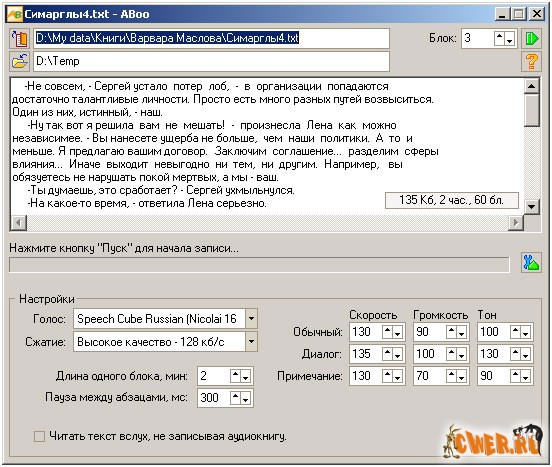Decrease Примечание speed with down arrow
552x467 pixels.
[397, 376]
